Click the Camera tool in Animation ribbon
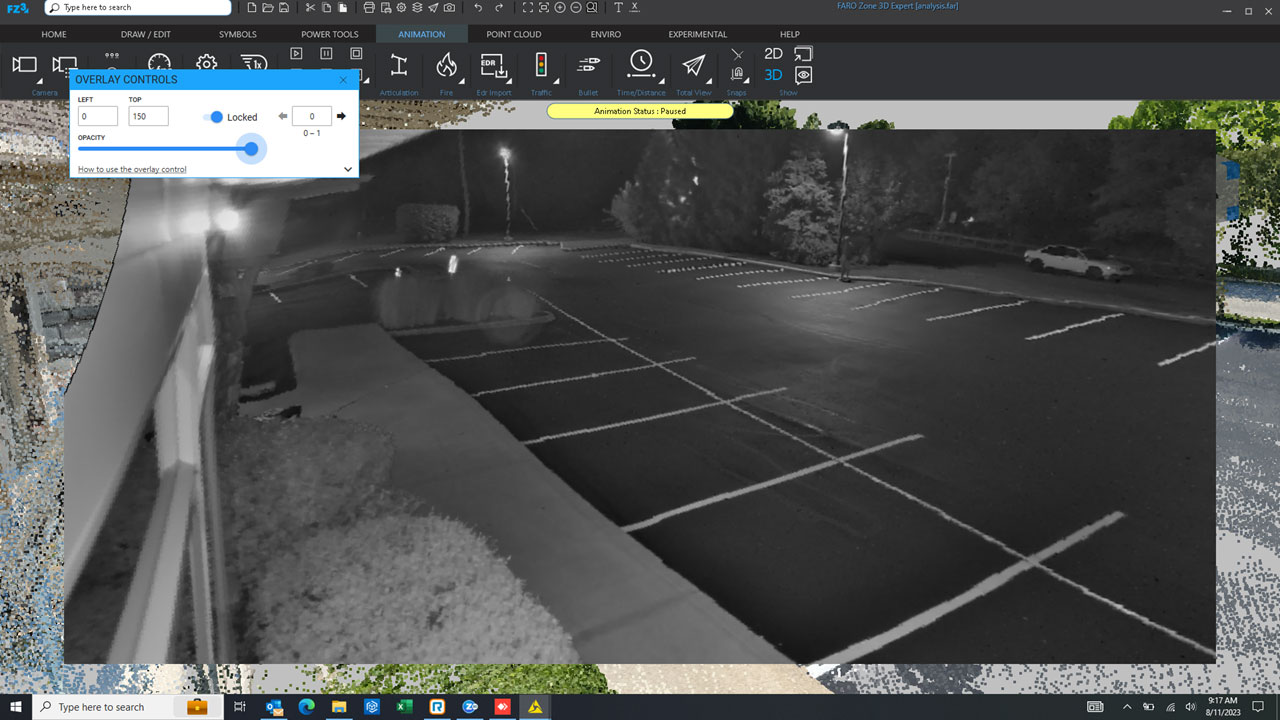 24,66
